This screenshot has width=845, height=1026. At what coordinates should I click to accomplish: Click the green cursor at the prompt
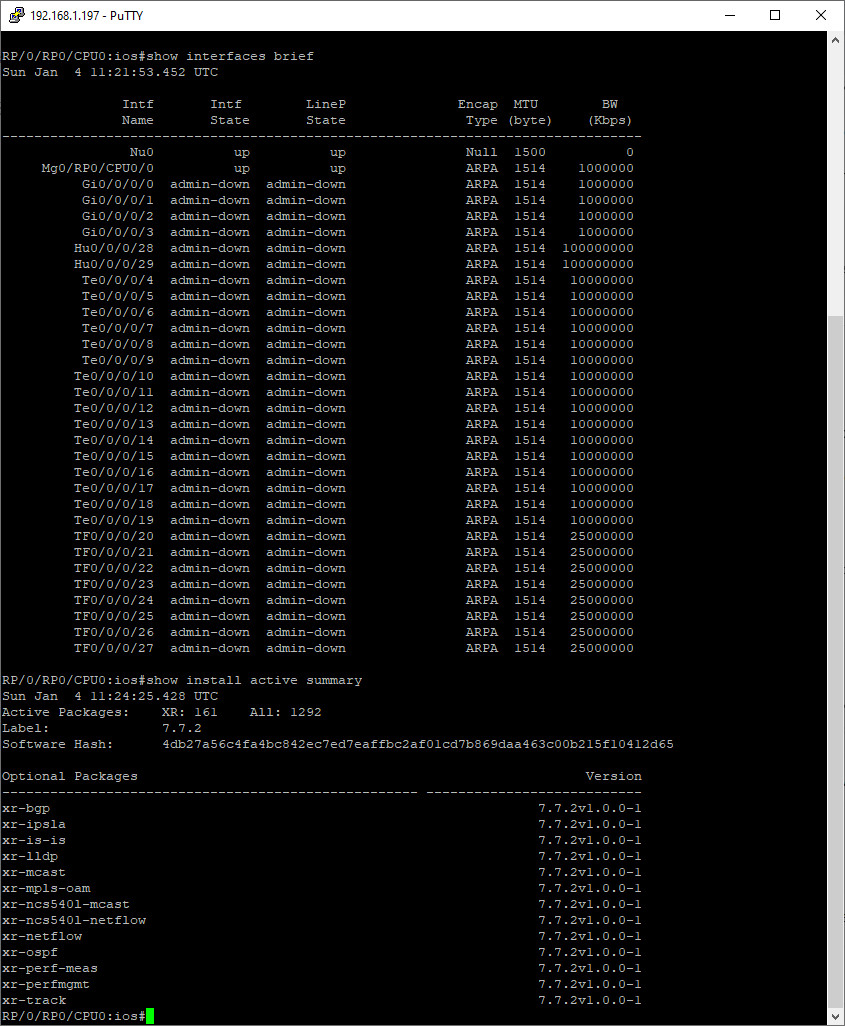(150, 1016)
